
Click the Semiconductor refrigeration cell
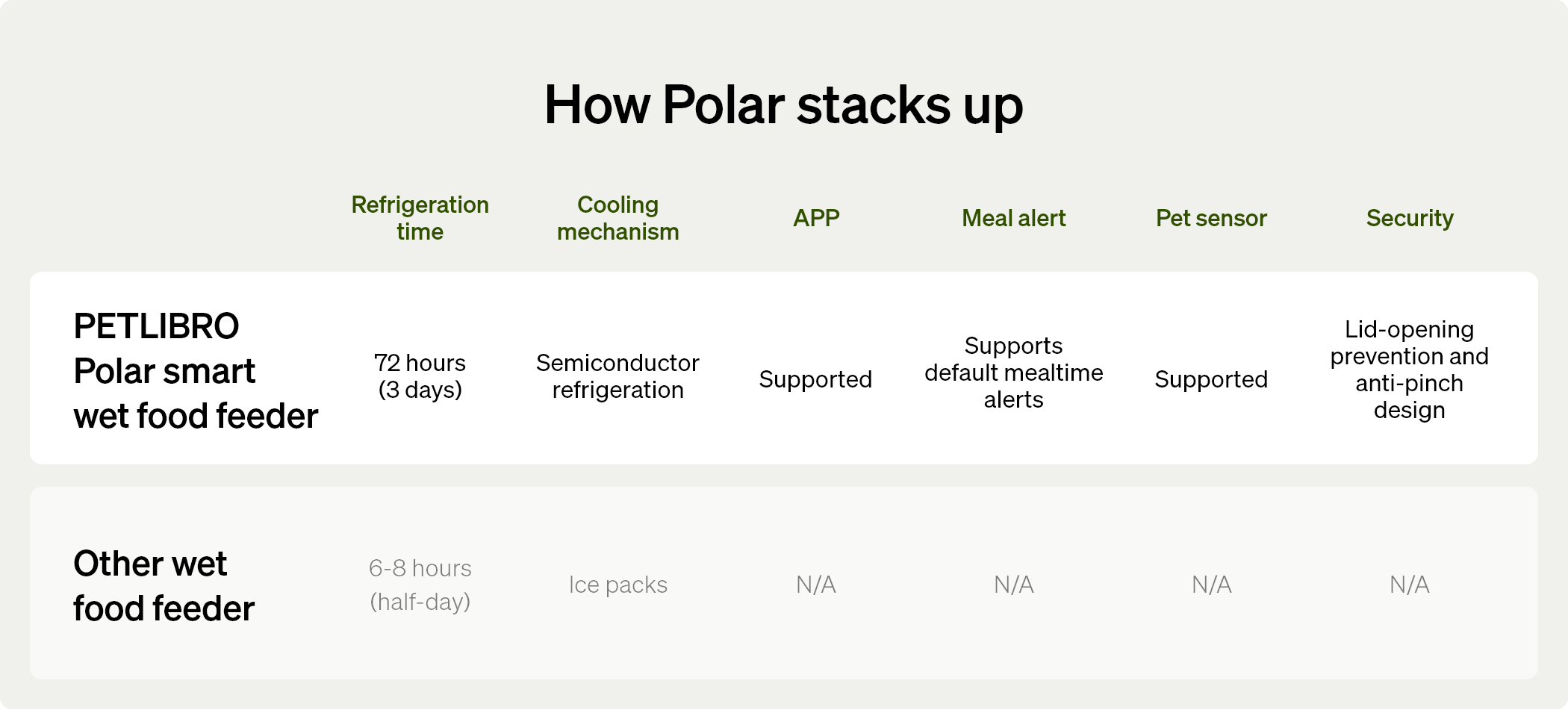tap(617, 376)
